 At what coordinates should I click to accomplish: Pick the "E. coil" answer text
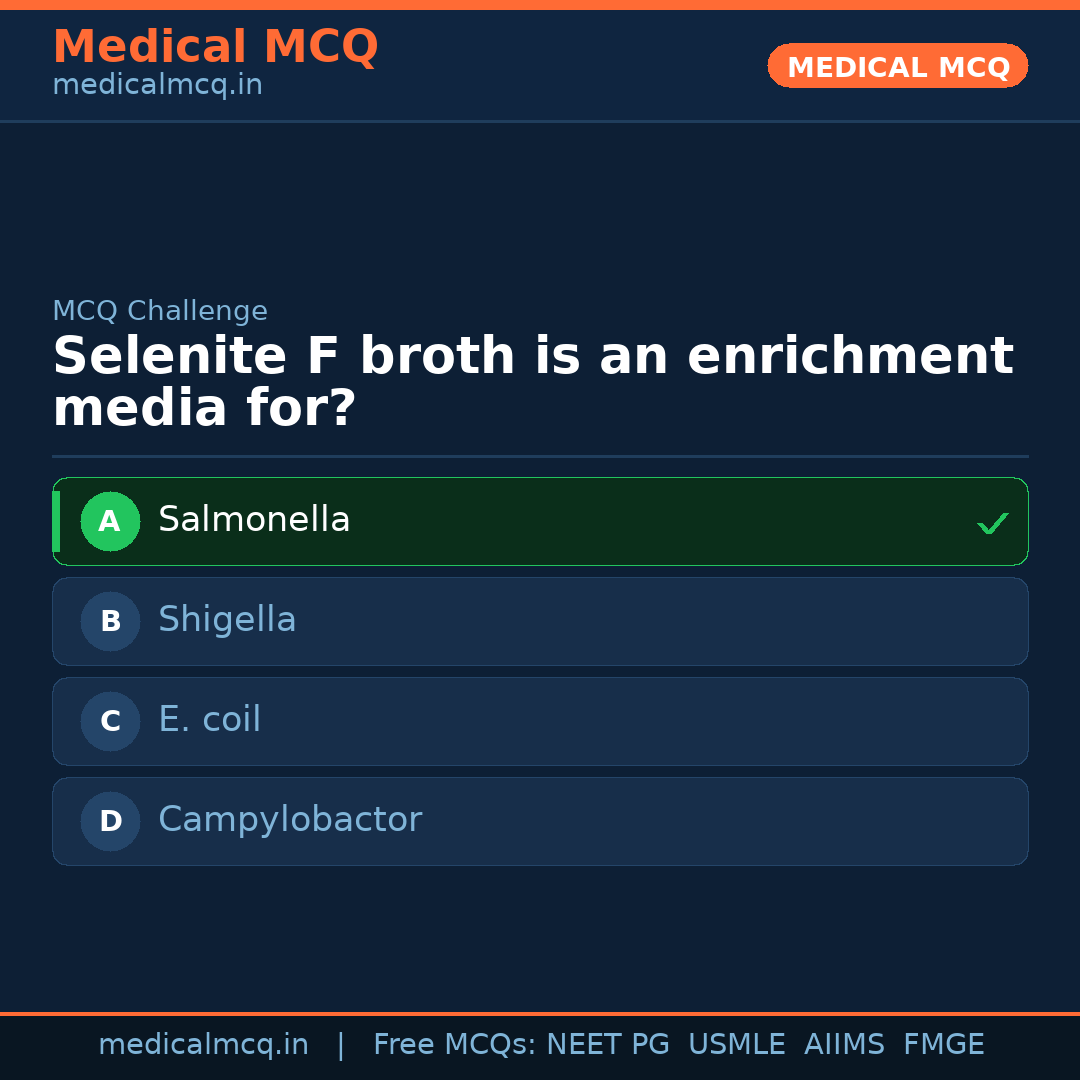coord(209,720)
